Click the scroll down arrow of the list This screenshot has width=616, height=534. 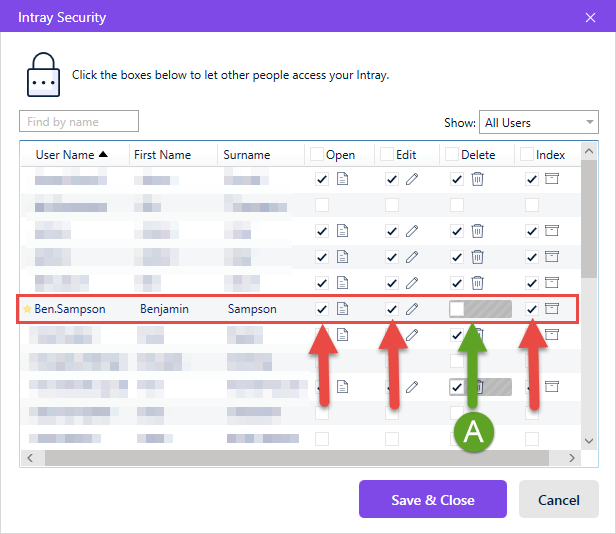click(x=588, y=441)
